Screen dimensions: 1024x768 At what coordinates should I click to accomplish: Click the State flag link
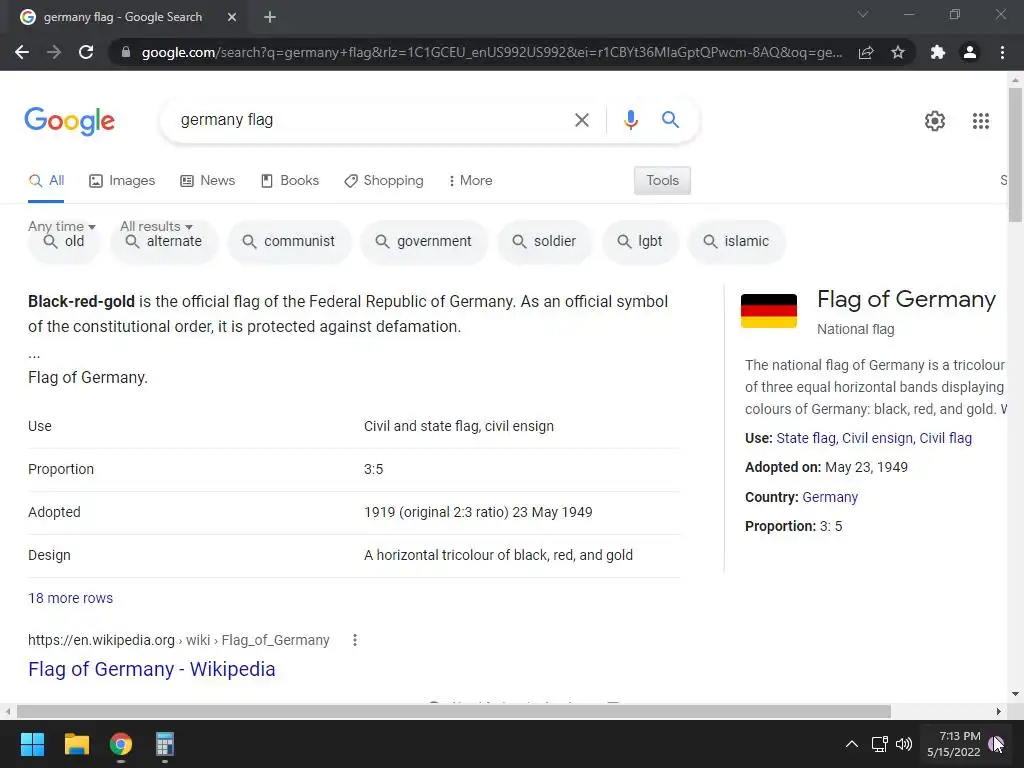pos(806,438)
